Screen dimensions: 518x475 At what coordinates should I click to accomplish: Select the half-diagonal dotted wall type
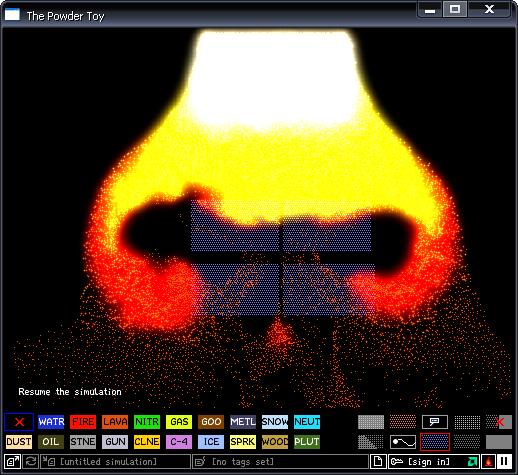point(371,442)
